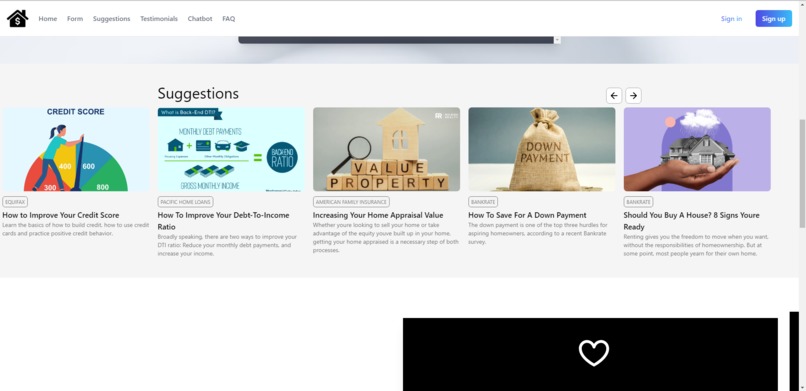806x391 pixels.
Task: Open Should You Buy A House article
Action: (x=691, y=221)
